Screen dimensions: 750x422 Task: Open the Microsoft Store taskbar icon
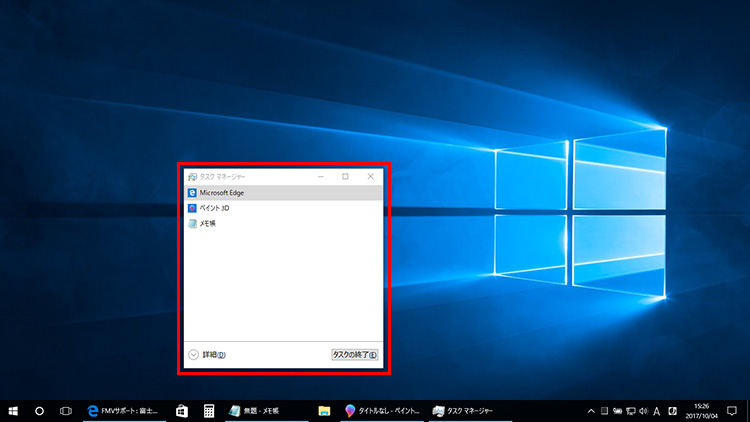(182, 410)
